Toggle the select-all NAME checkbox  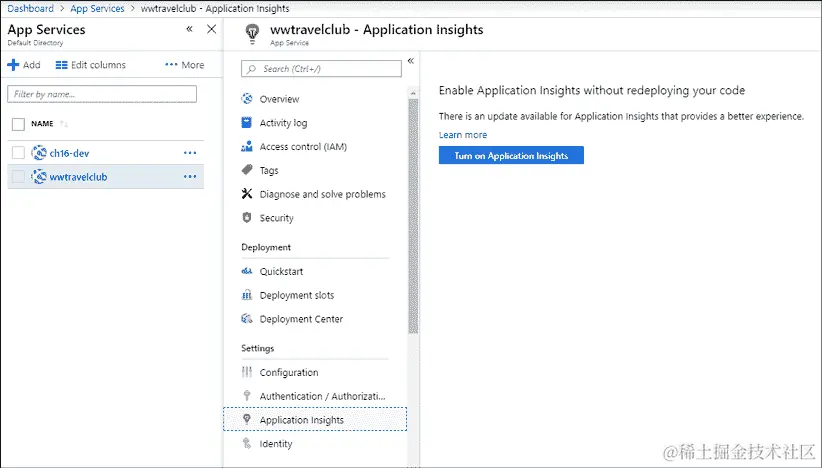tap(18, 124)
